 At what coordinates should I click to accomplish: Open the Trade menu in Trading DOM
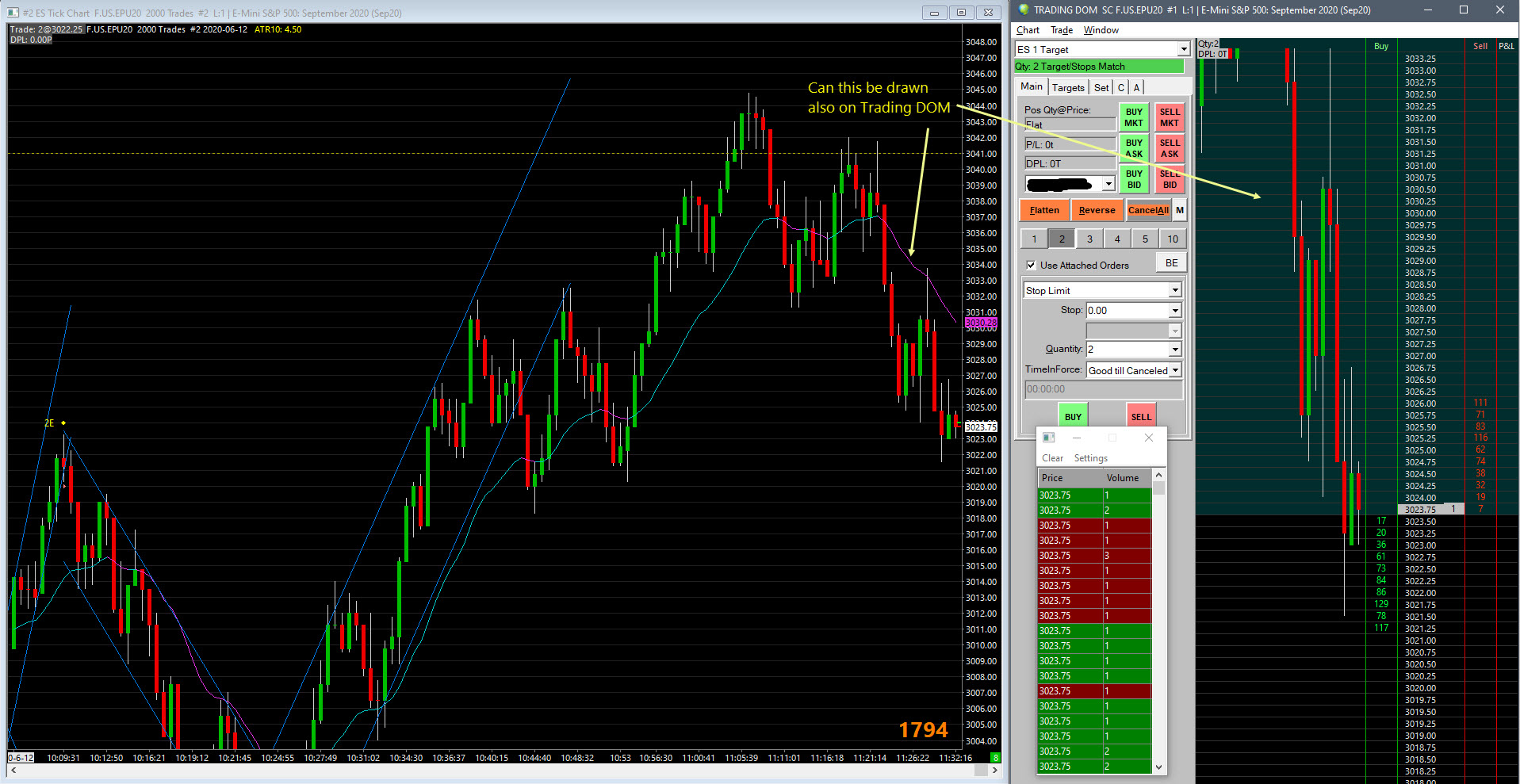click(1062, 30)
